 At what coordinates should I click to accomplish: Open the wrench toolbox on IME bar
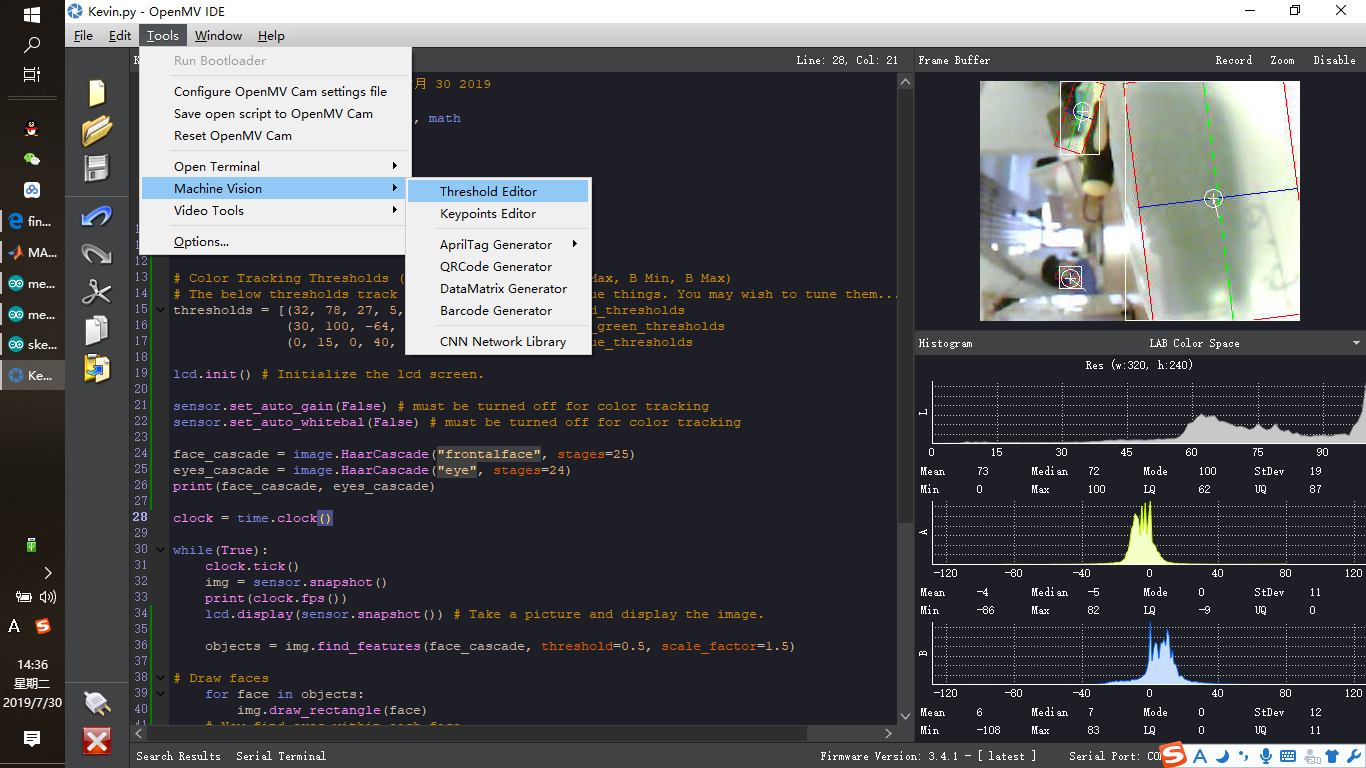click(1353, 755)
